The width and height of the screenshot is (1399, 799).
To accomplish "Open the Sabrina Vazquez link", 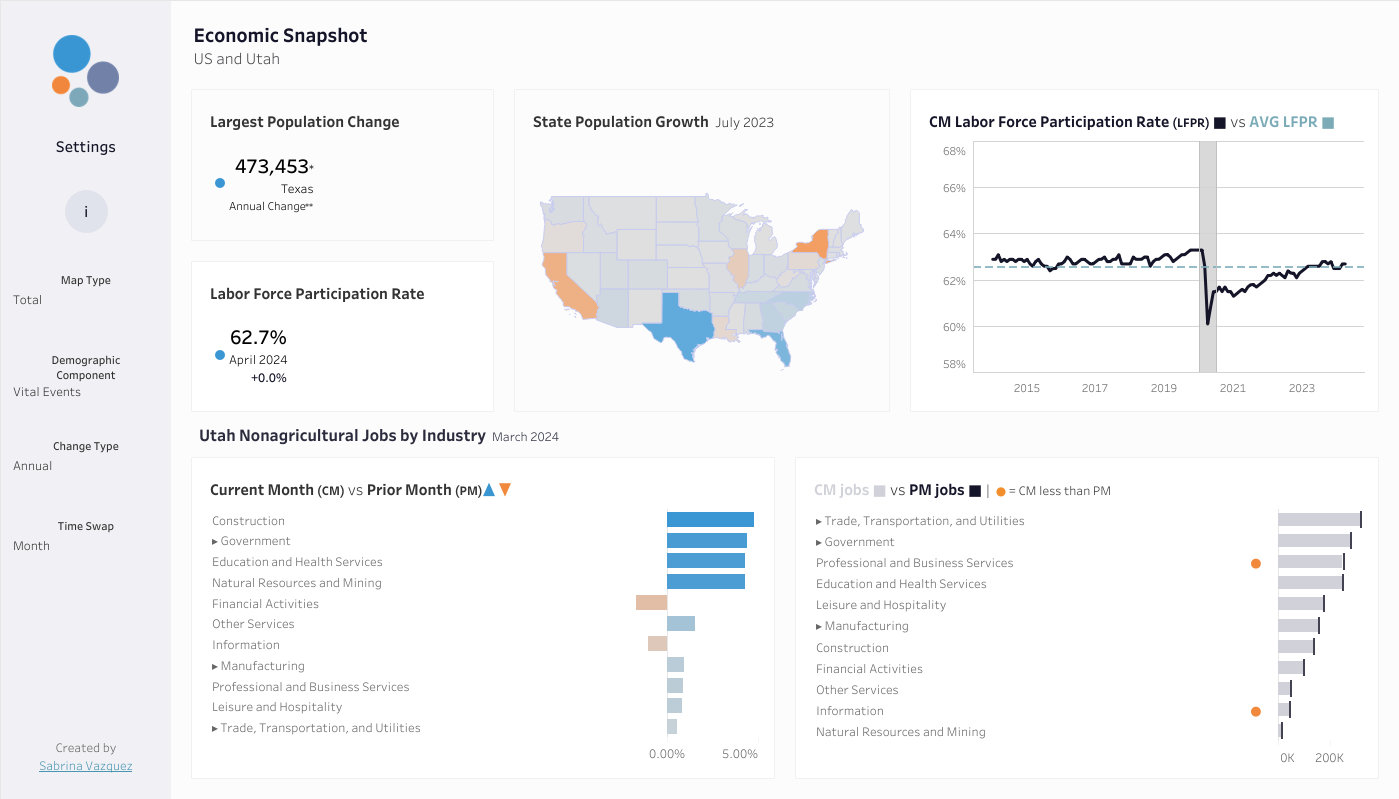I will 86,766.
